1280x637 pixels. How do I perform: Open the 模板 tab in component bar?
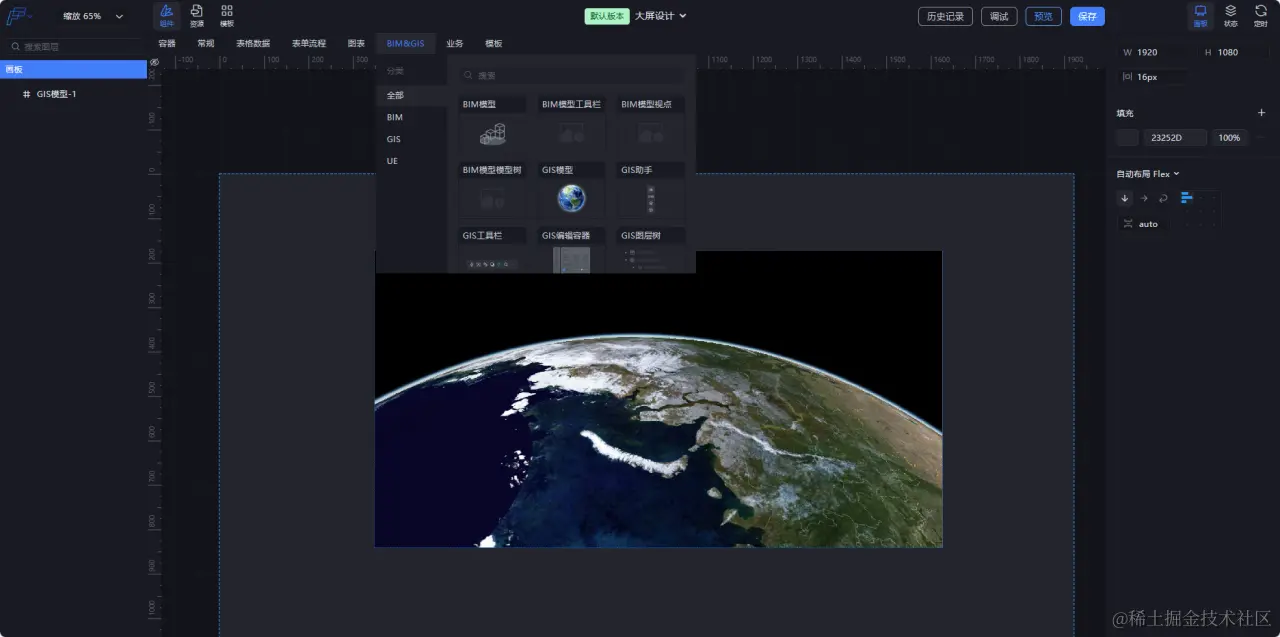pyautogui.click(x=494, y=44)
